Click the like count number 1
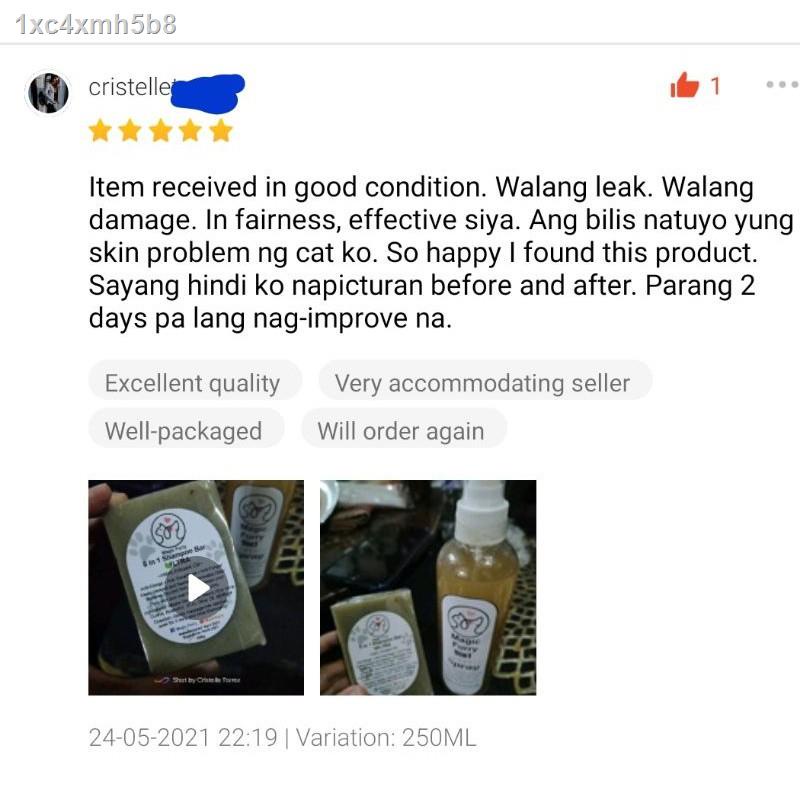800x800 pixels. (x=715, y=86)
